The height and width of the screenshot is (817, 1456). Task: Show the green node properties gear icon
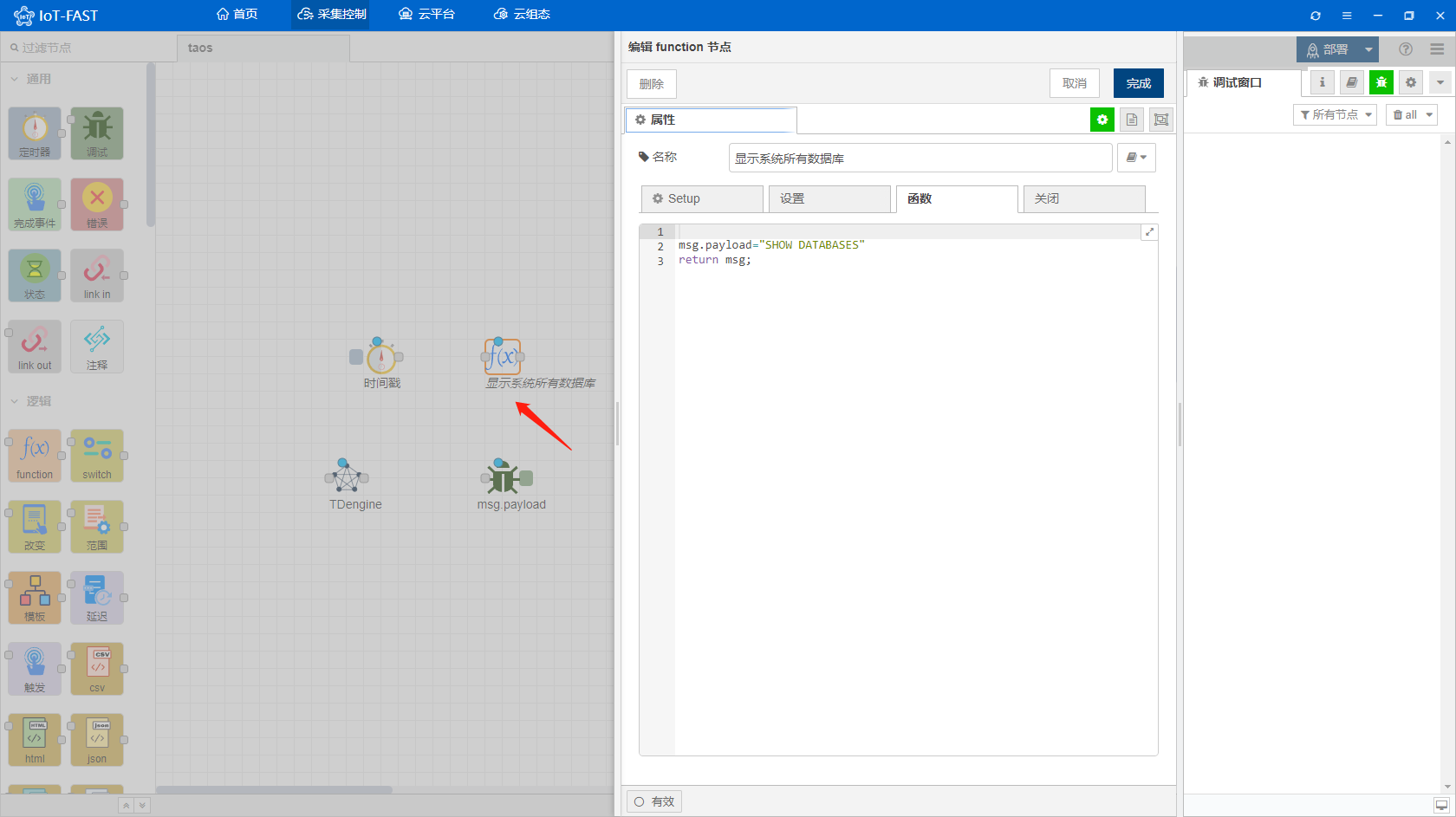point(1102,120)
